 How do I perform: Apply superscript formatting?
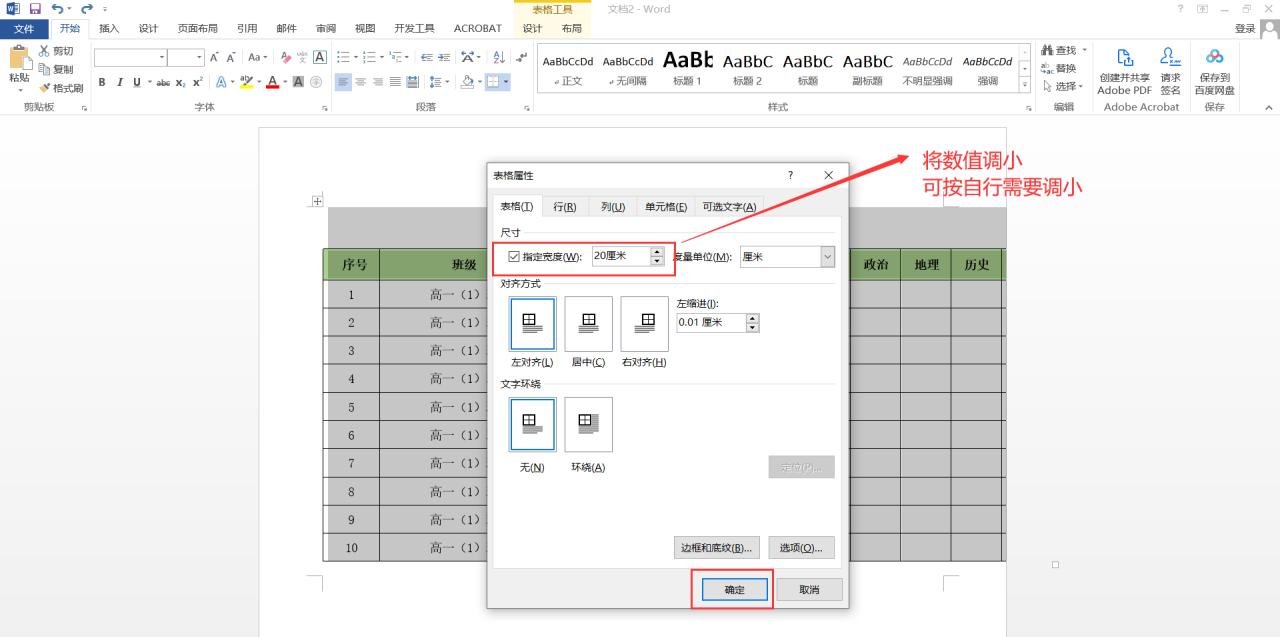197,82
